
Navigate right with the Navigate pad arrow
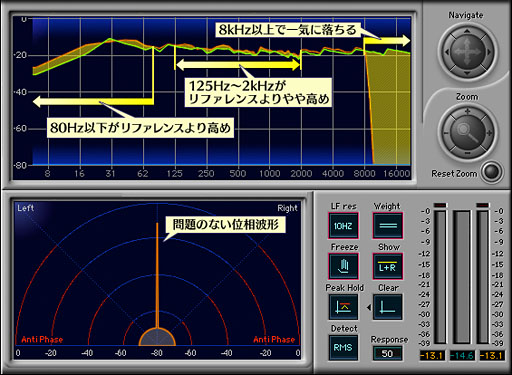coord(488,52)
